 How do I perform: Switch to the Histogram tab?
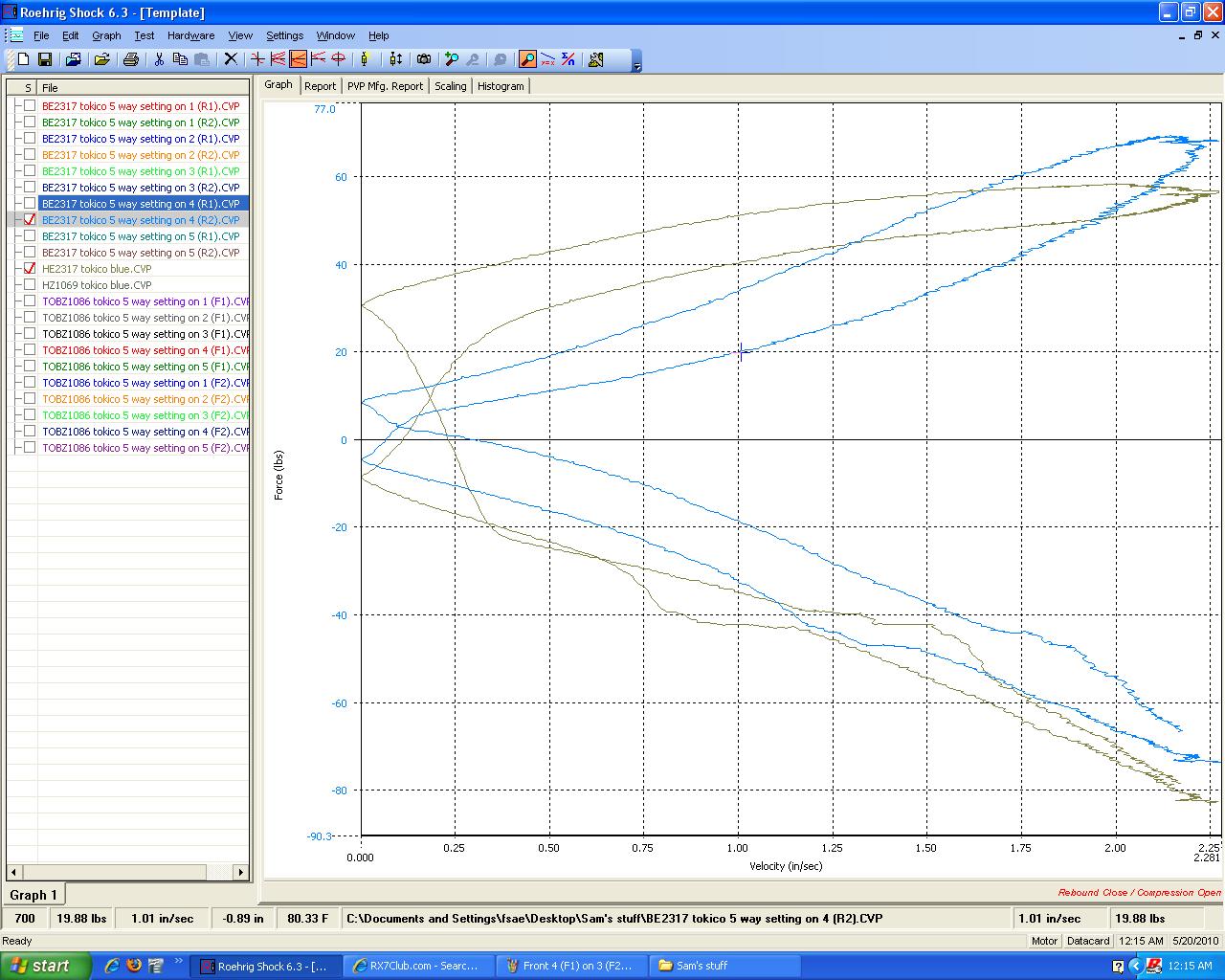pos(501,86)
